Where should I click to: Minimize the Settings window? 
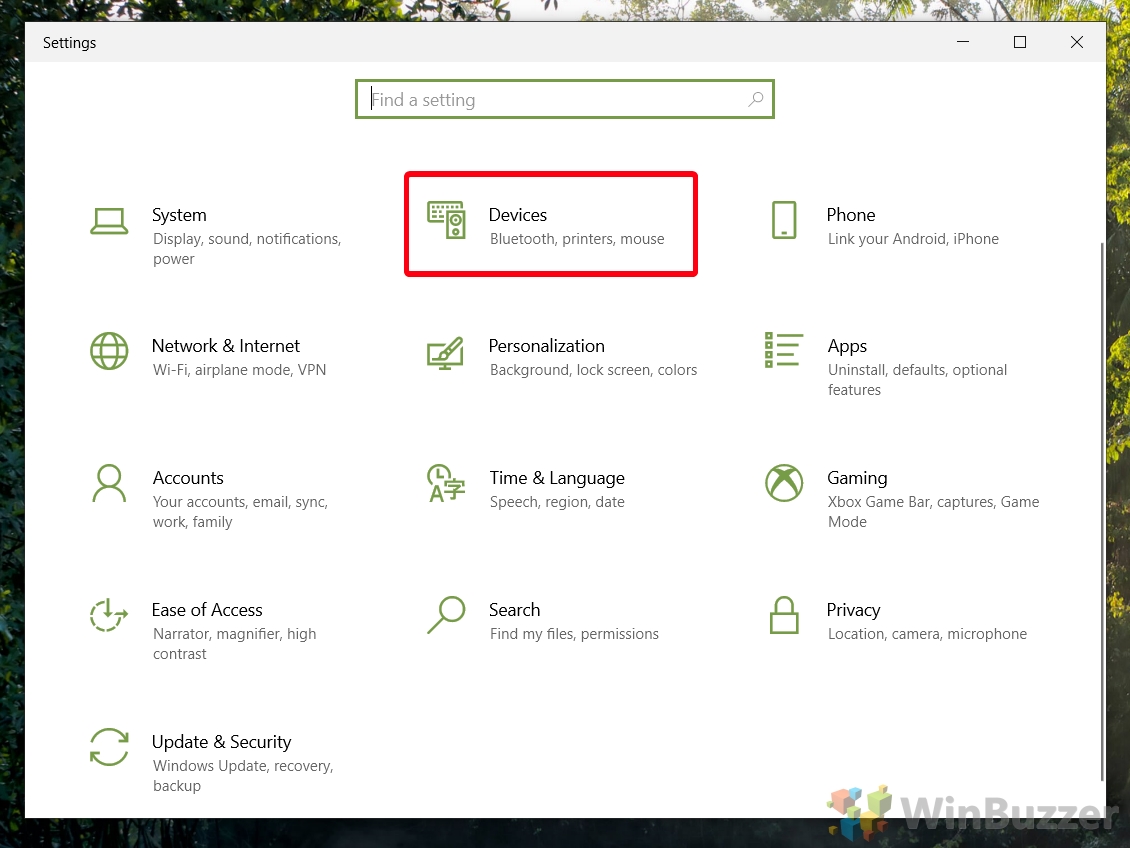tap(963, 42)
